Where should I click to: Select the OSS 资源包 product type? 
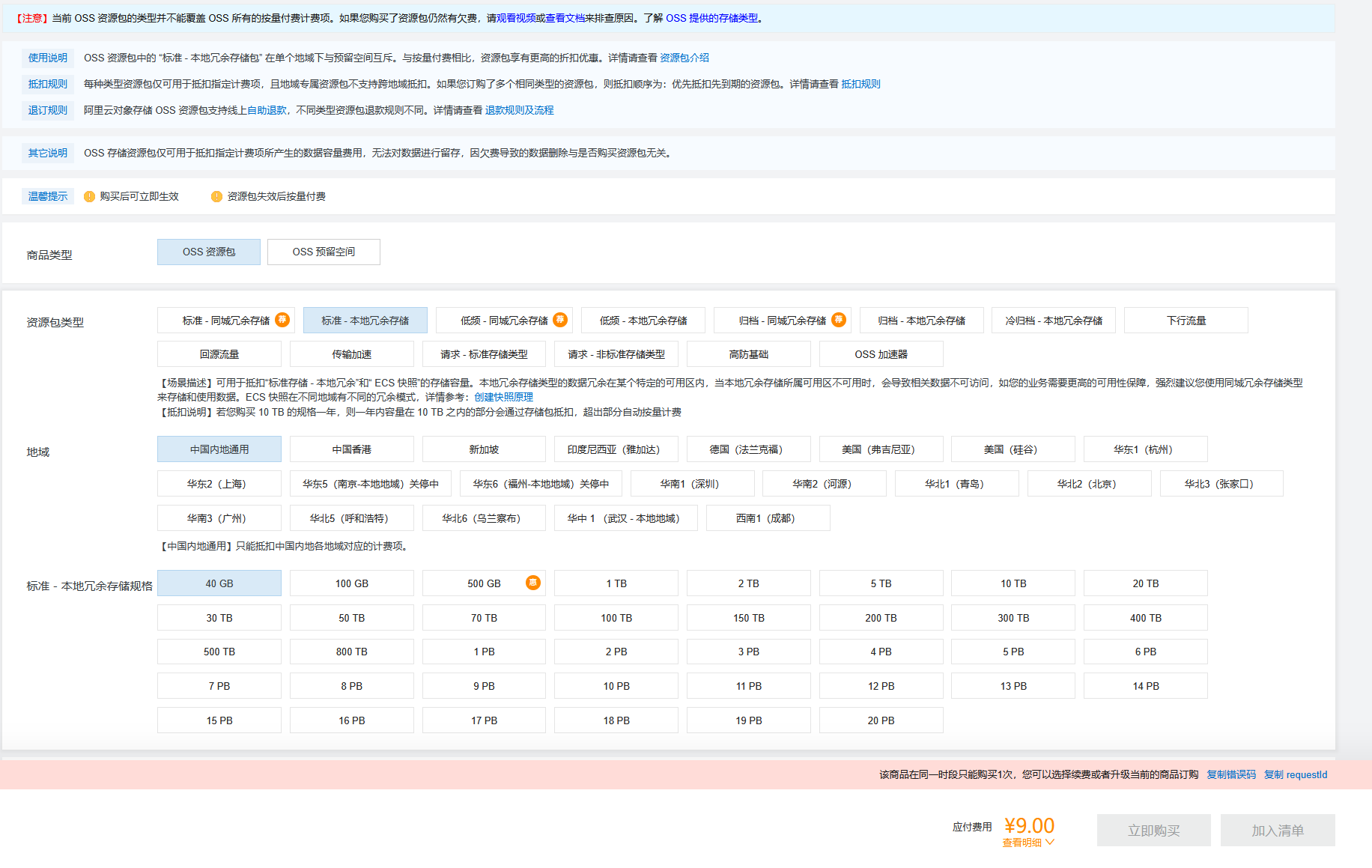(x=209, y=252)
